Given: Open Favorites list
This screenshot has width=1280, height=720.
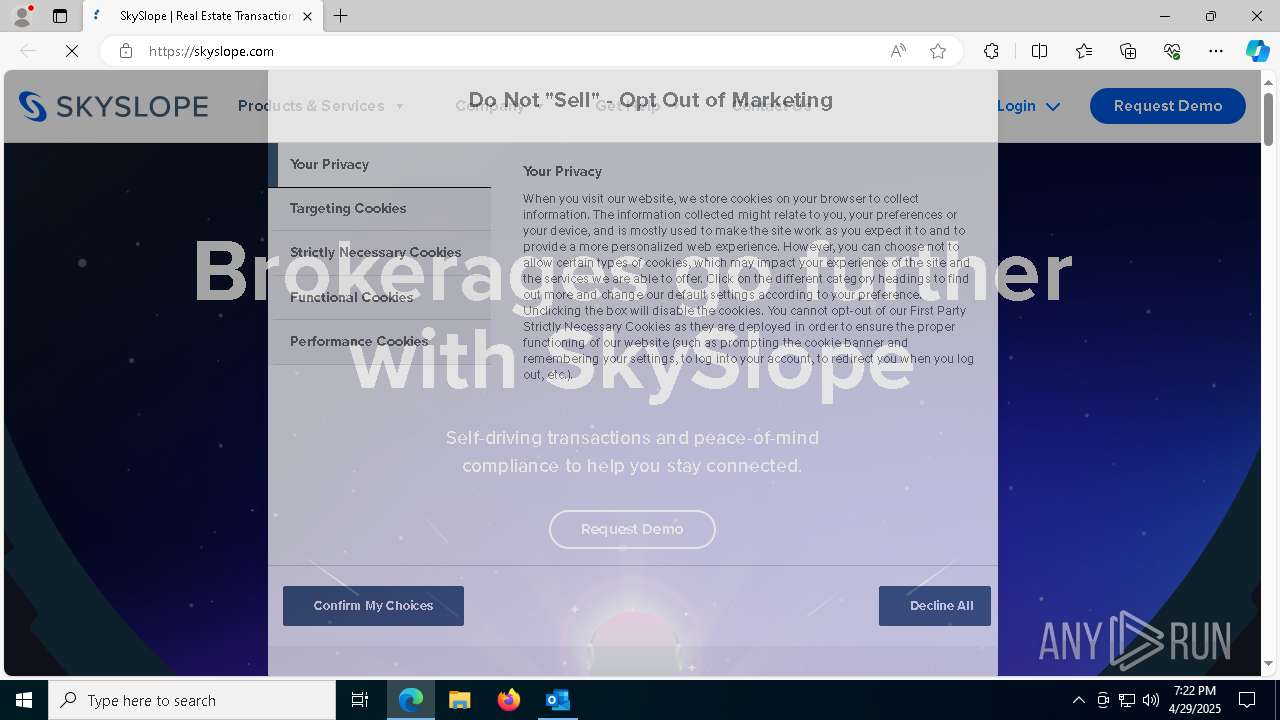Looking at the screenshot, I should [x=1084, y=51].
